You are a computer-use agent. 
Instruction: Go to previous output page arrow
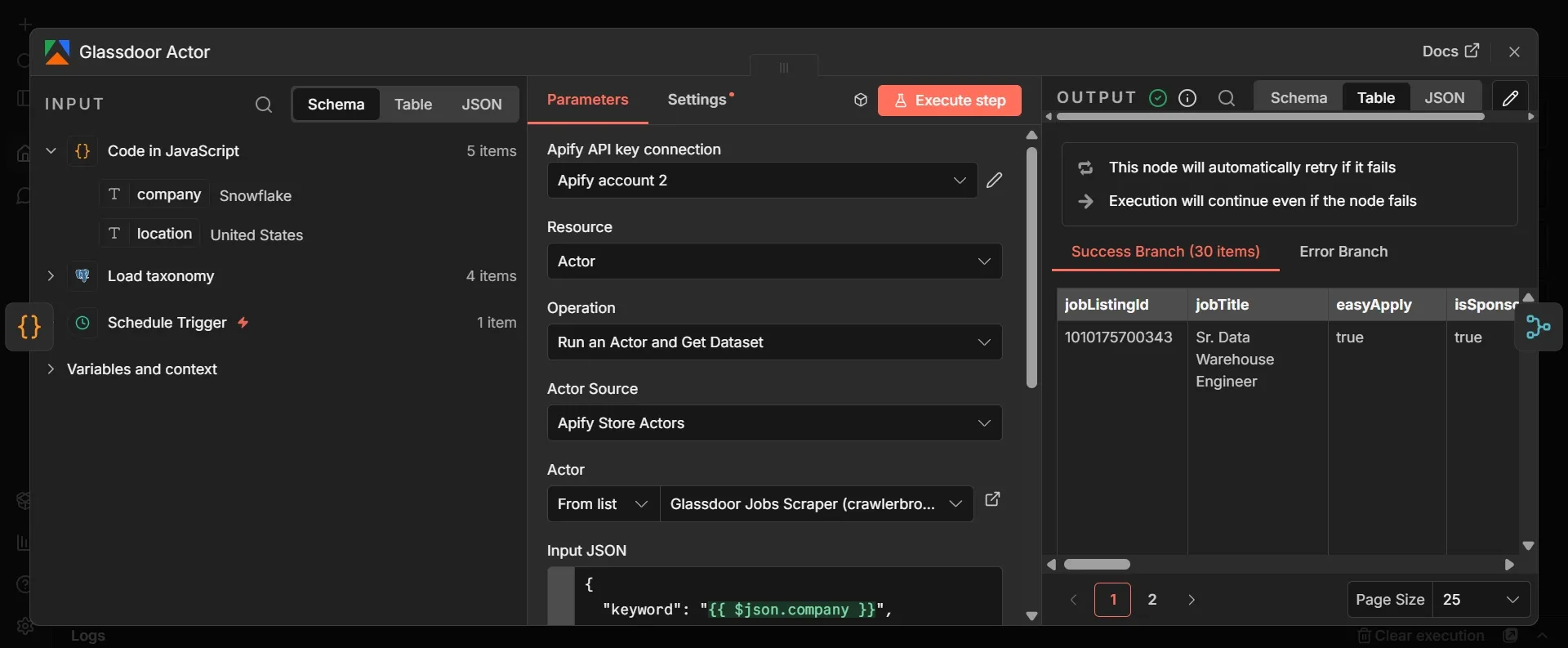pos(1073,600)
